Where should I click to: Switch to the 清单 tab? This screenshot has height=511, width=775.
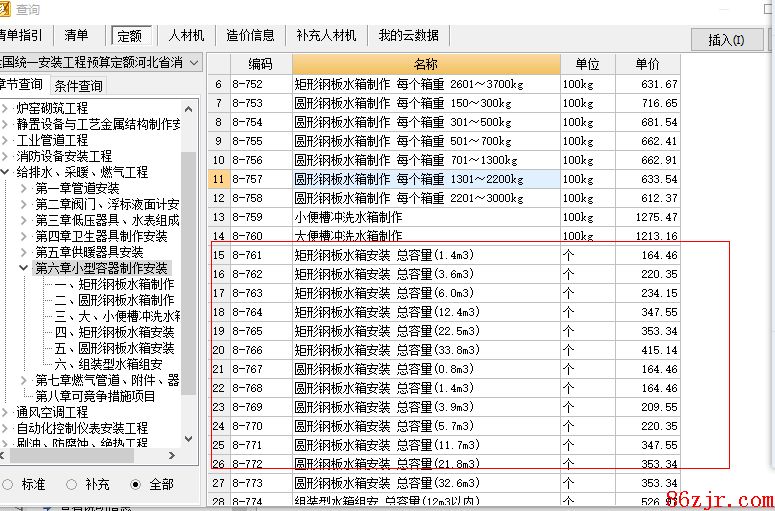pyautogui.click(x=76, y=36)
